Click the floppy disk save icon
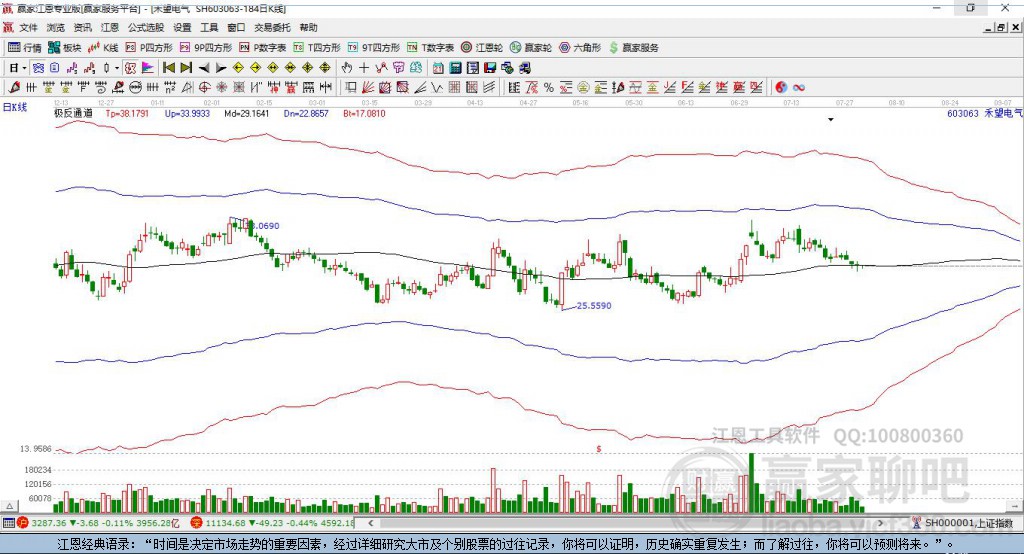 coord(490,68)
